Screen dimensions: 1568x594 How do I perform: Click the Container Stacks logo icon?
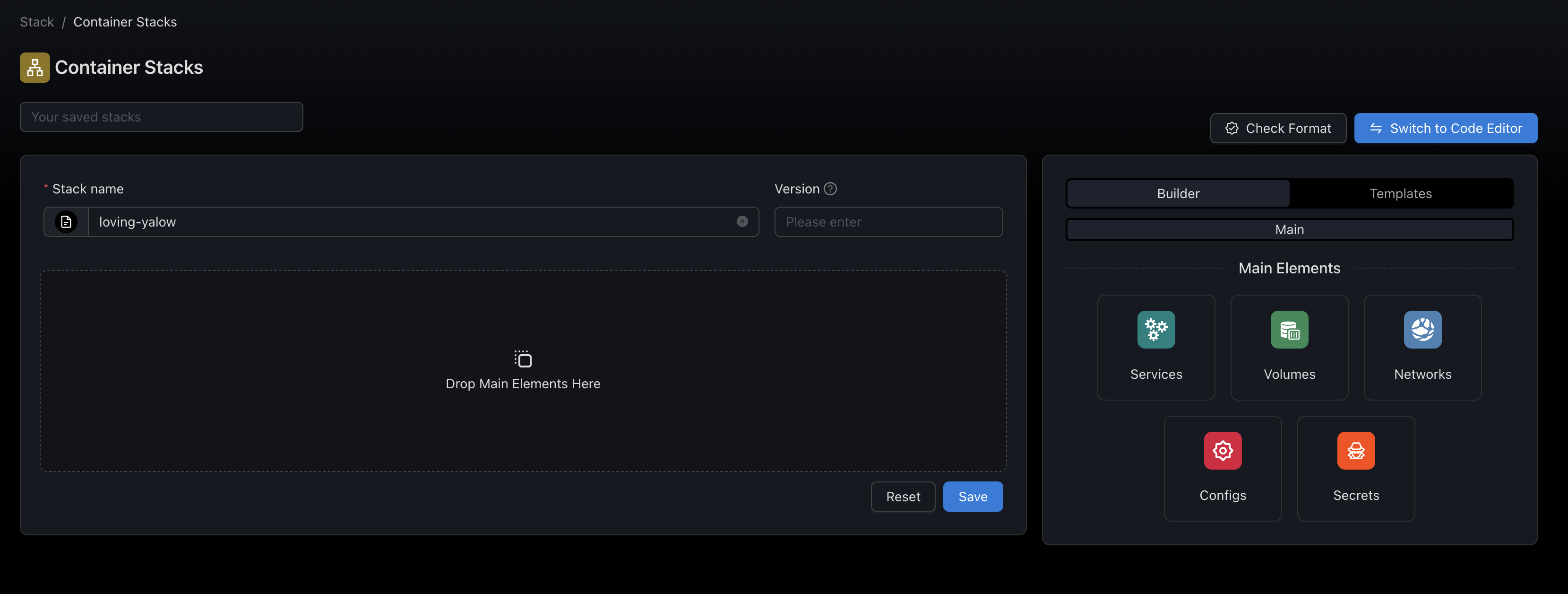coord(34,68)
